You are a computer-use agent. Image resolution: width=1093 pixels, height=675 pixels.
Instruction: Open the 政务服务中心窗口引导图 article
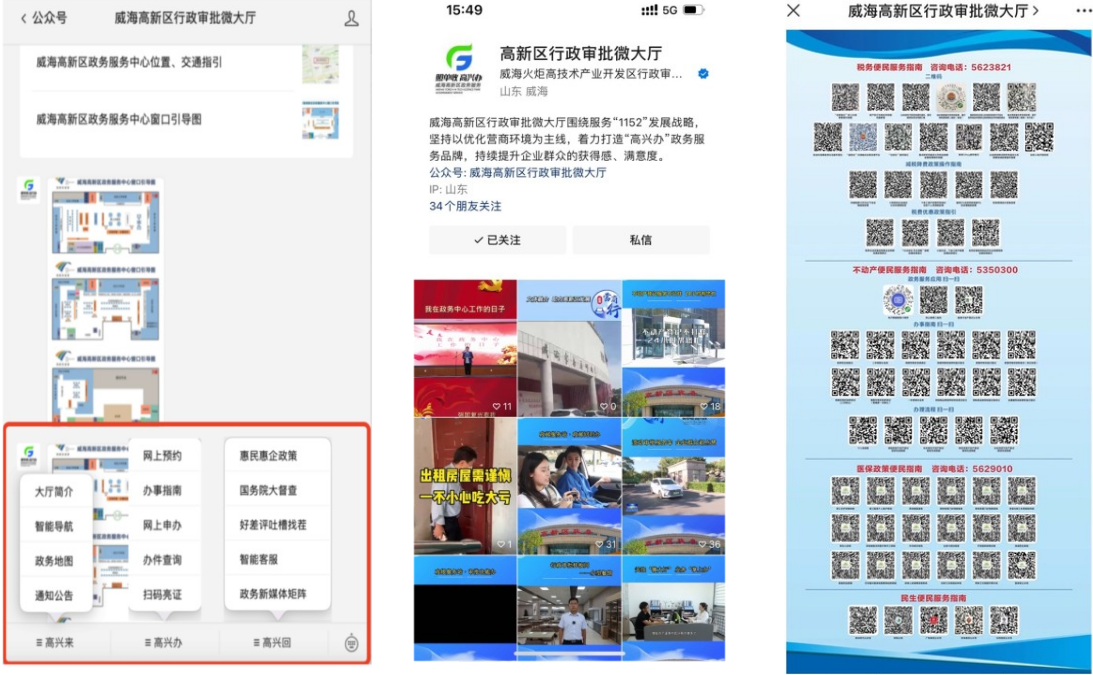(119, 119)
